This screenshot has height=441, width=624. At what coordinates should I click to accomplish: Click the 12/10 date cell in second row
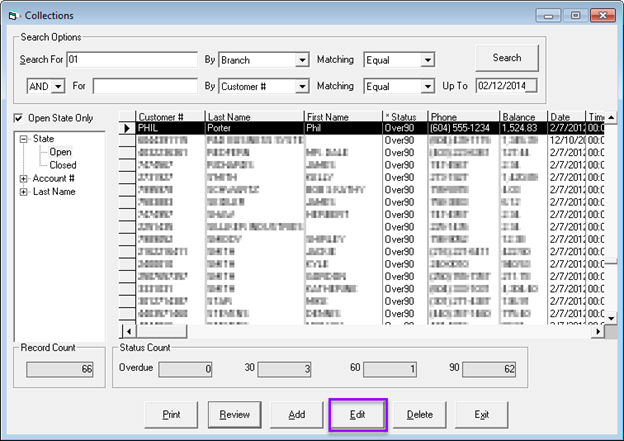[x=567, y=140]
